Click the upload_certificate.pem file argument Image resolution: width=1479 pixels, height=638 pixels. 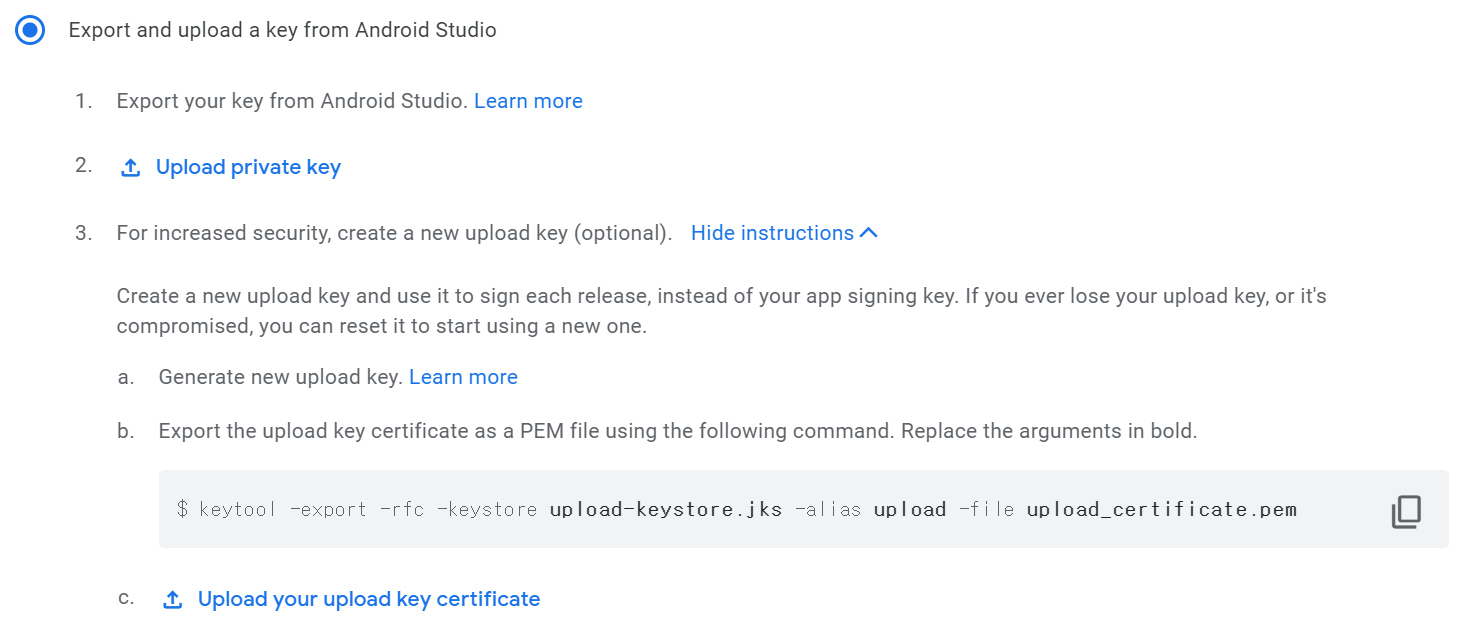[1161, 509]
